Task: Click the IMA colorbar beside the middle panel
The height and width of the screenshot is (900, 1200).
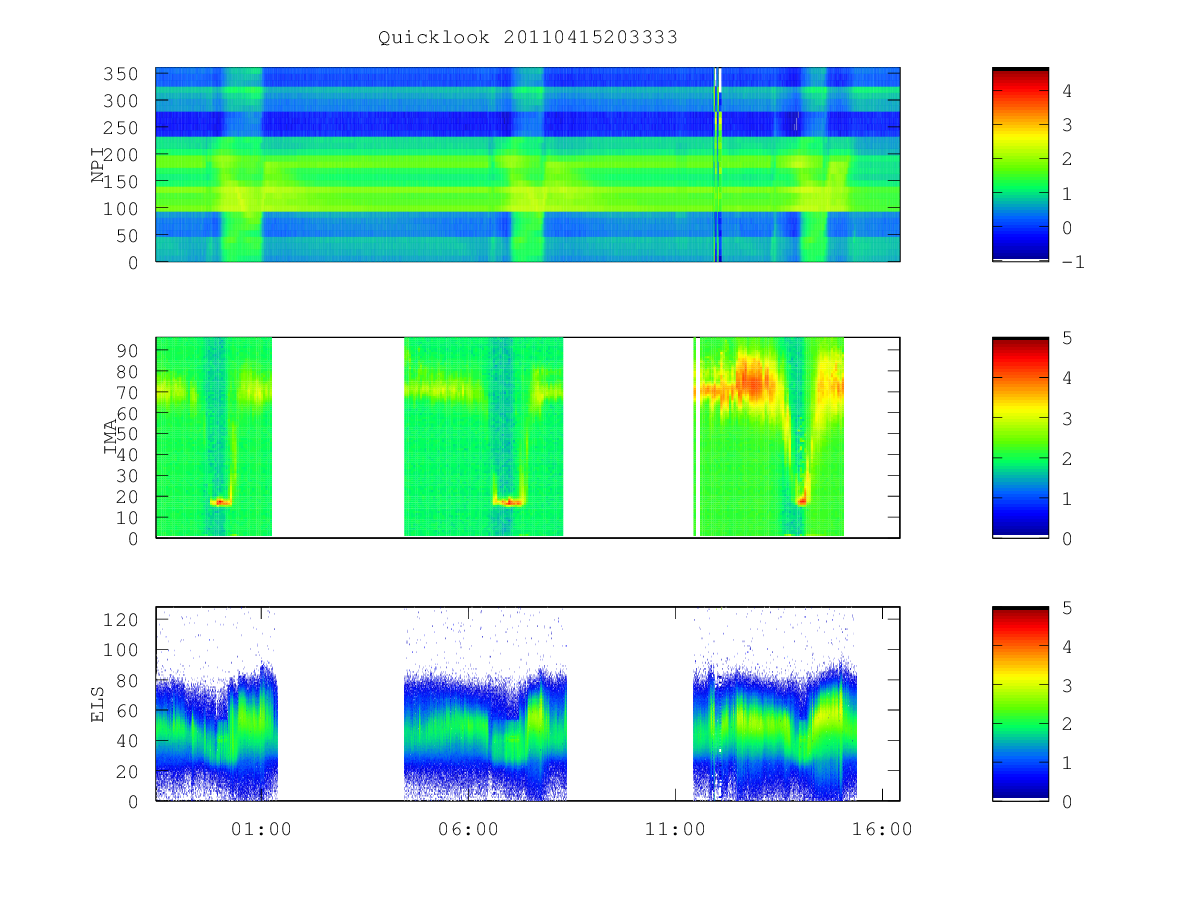Action: pos(1020,437)
